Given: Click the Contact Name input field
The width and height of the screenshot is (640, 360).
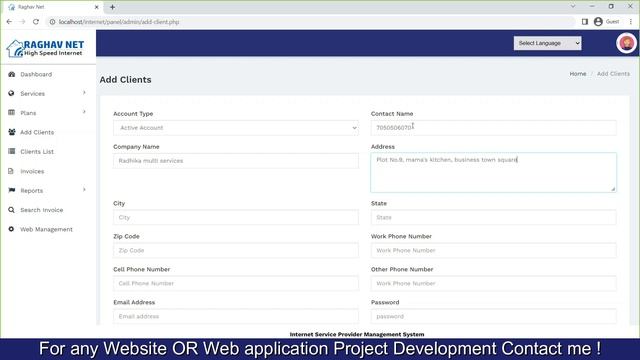Looking at the screenshot, I should coord(493,128).
